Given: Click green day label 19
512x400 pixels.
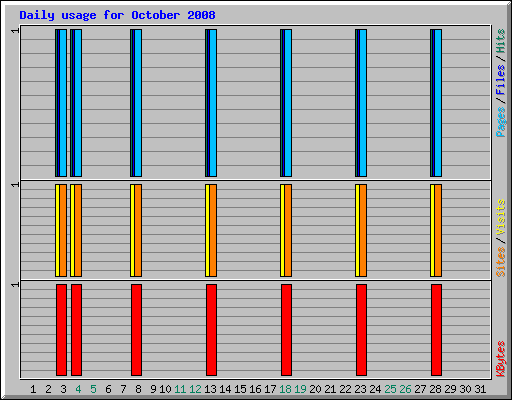Looking at the screenshot, I should pyautogui.click(x=300, y=389).
